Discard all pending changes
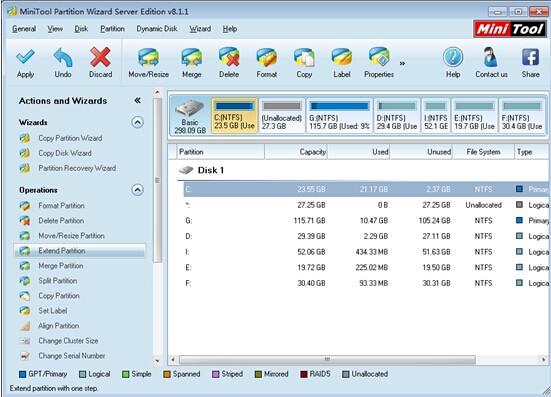551x397 pixels. point(101,63)
